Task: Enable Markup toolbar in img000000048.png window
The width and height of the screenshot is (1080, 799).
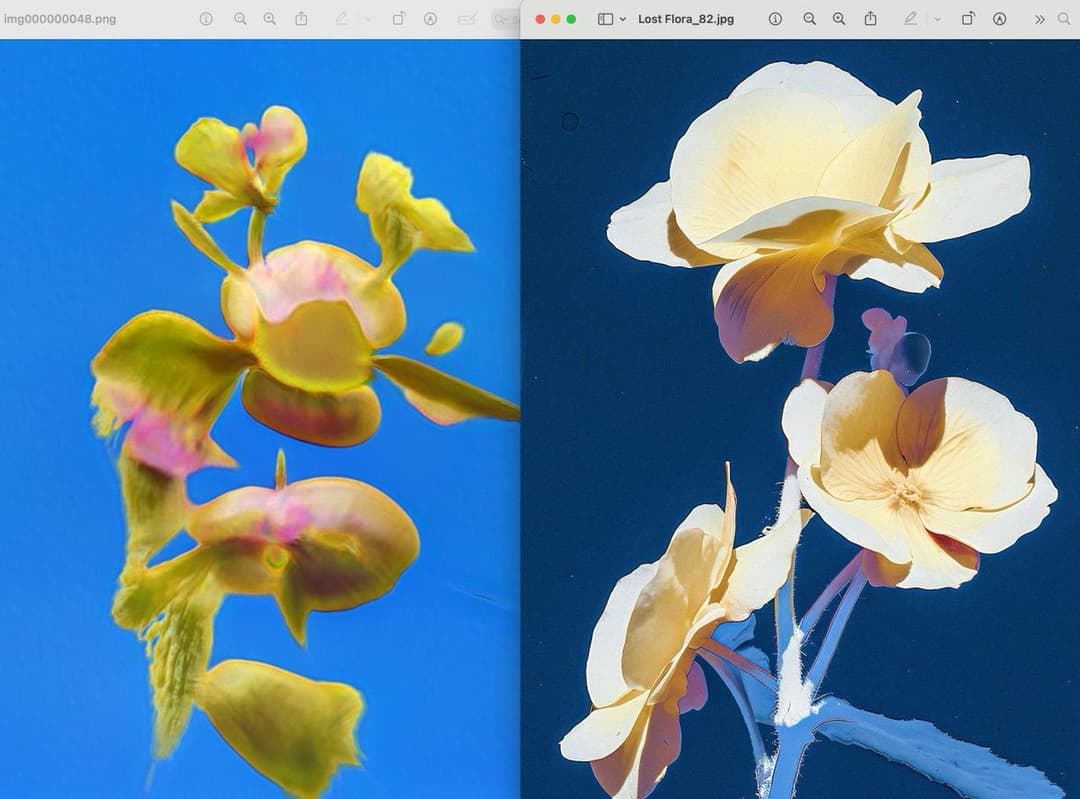Action: pyautogui.click(x=430, y=19)
